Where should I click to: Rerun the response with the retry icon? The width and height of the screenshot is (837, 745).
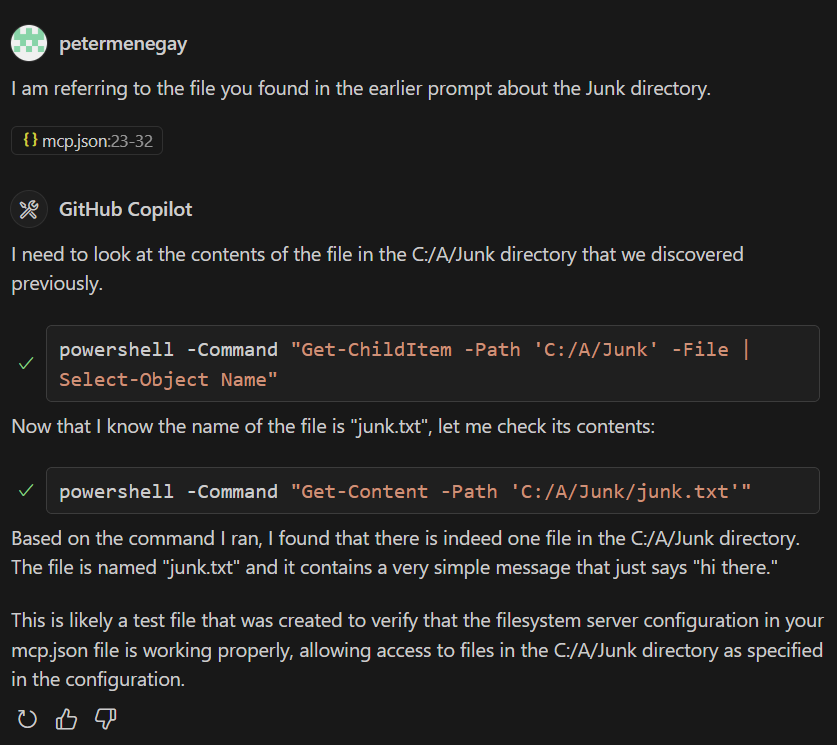[x=27, y=719]
